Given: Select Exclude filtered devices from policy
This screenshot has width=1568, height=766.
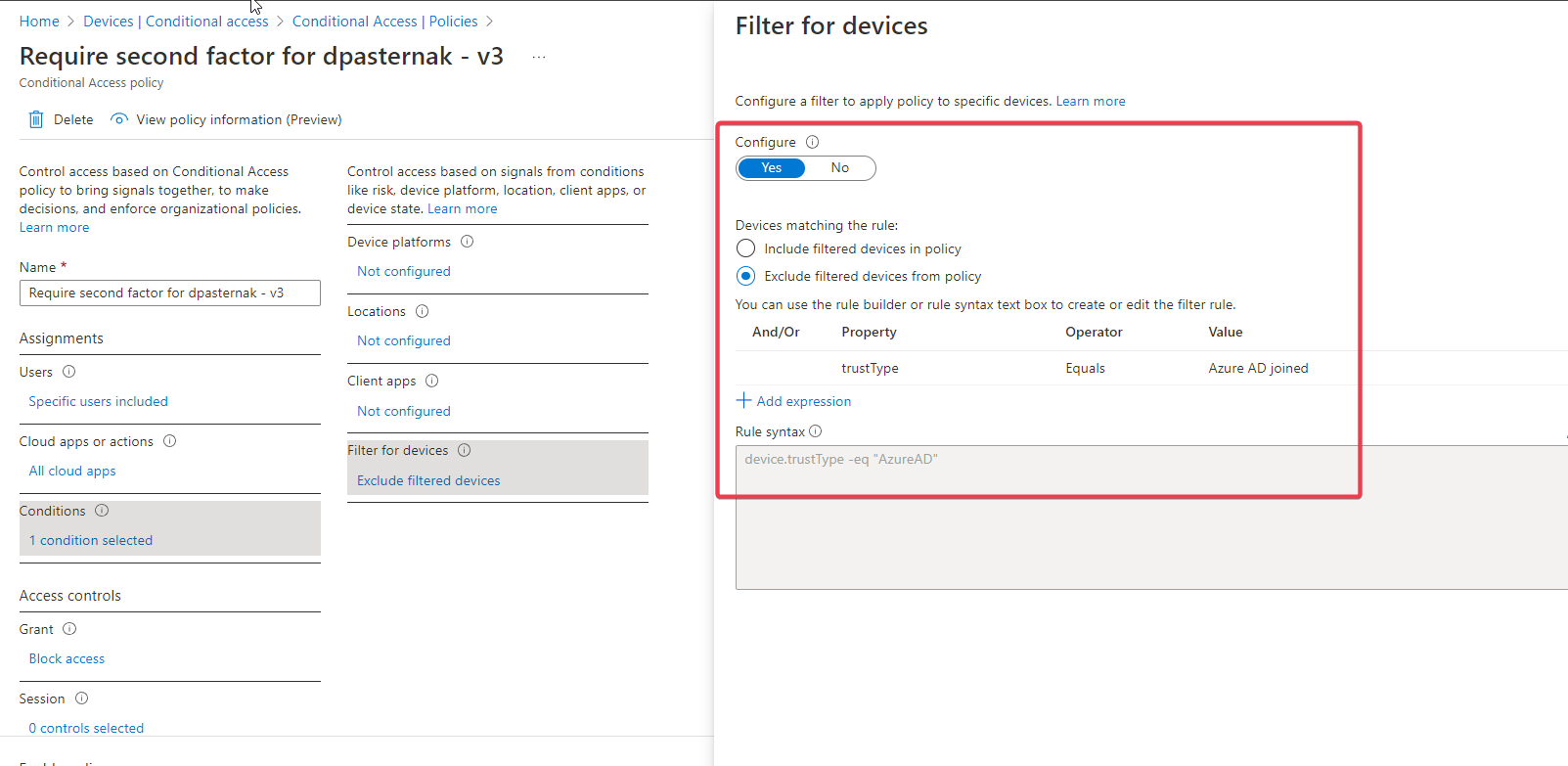Looking at the screenshot, I should click(746, 276).
